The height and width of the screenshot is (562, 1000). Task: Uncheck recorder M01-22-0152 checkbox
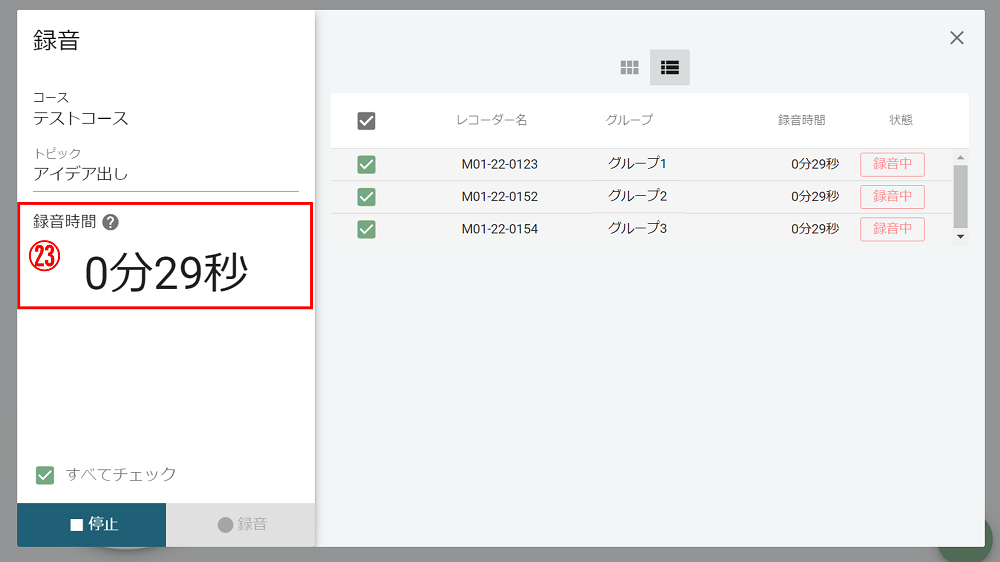366,197
